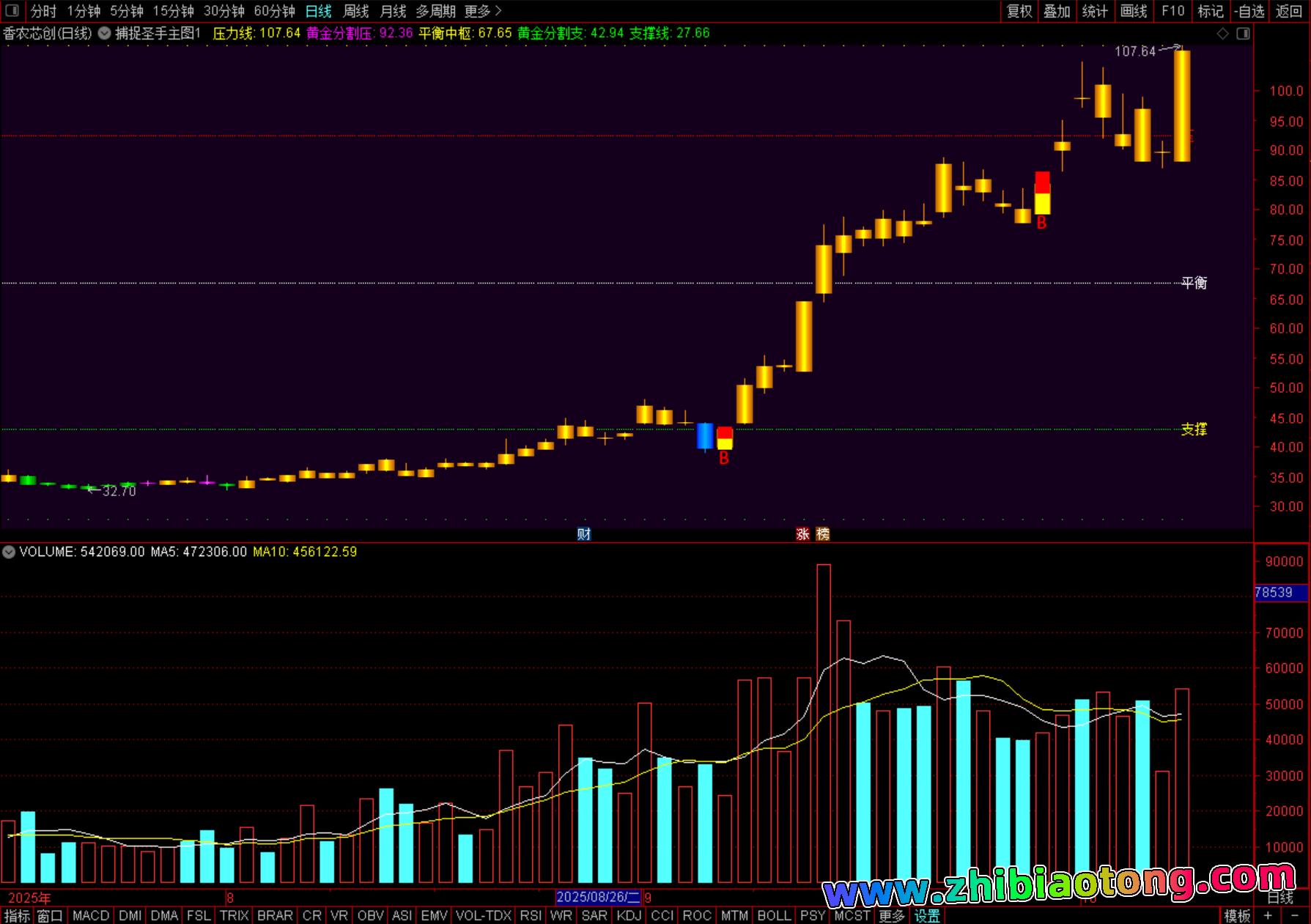
Task: Open the 设置 settings option
Action: [926, 915]
